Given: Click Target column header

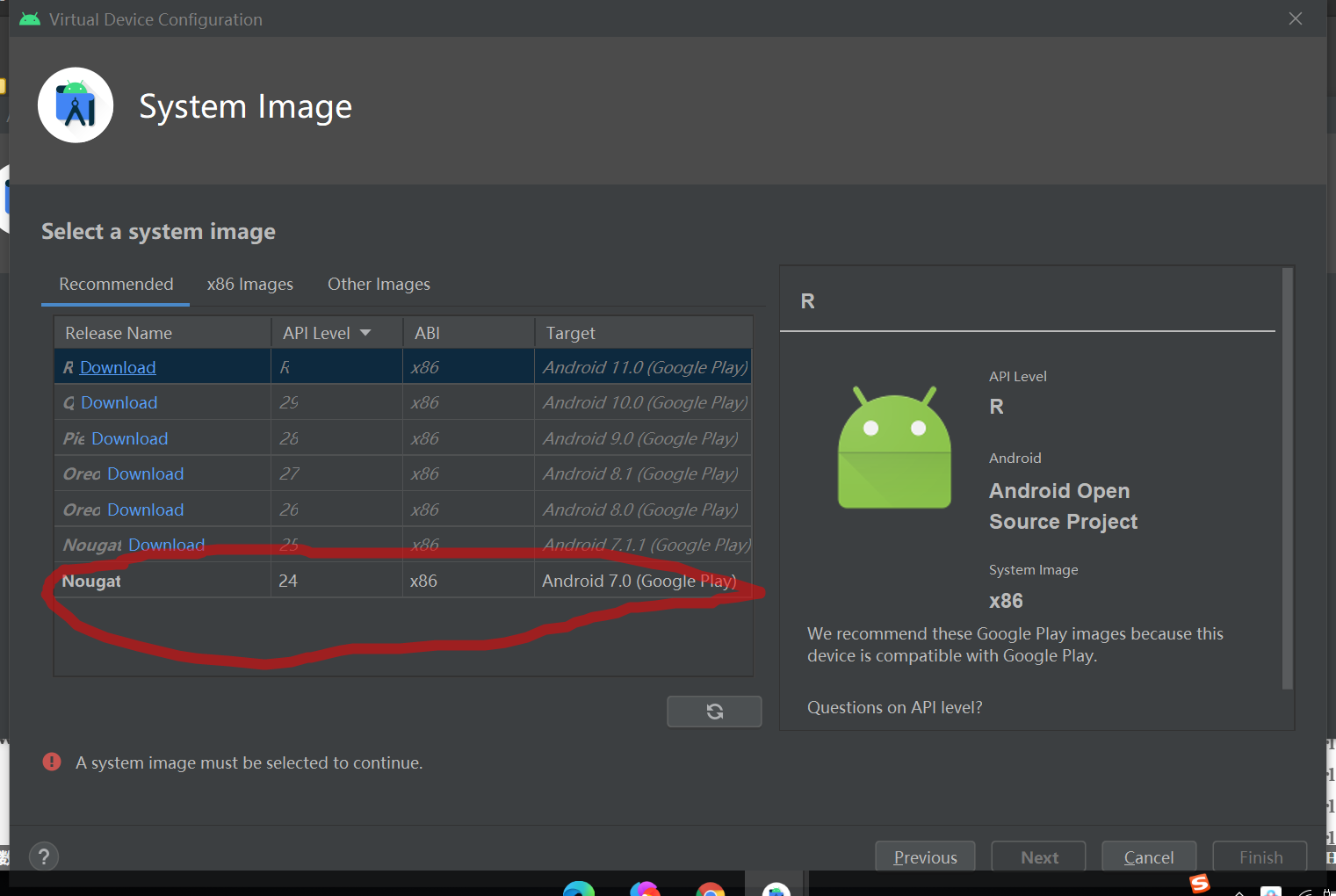Looking at the screenshot, I should pos(644,333).
